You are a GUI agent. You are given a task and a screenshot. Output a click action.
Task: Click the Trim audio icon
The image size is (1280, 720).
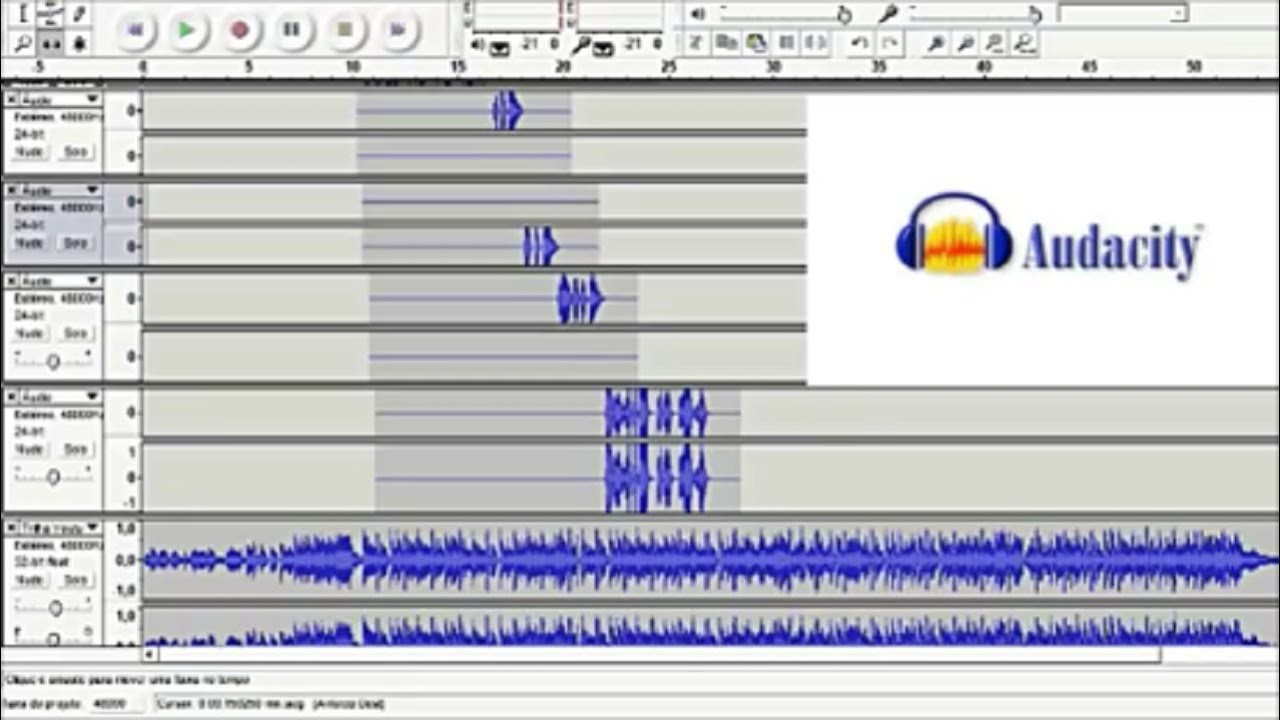[787, 42]
